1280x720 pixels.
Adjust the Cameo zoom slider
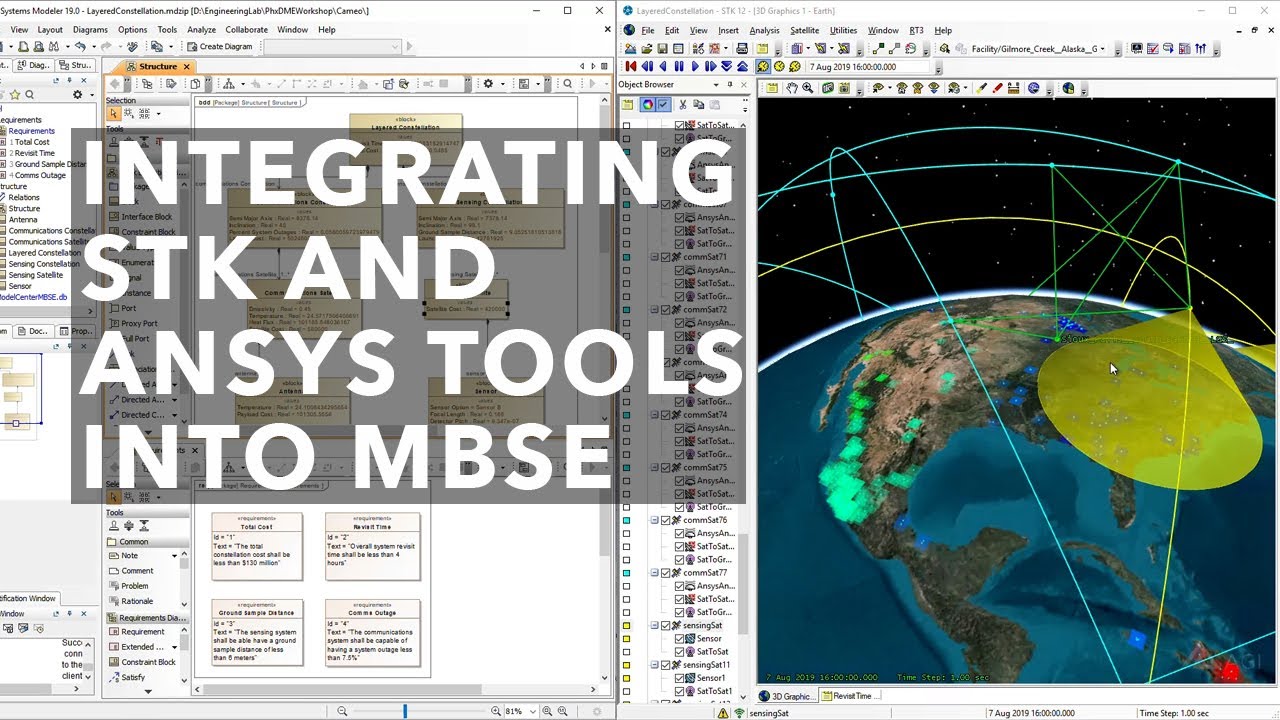pyautogui.click(x=405, y=711)
